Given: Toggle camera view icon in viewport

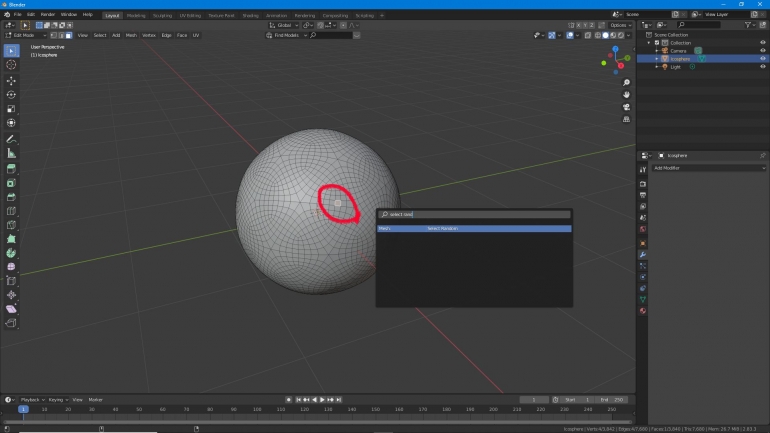Looking at the screenshot, I should click(x=626, y=107).
